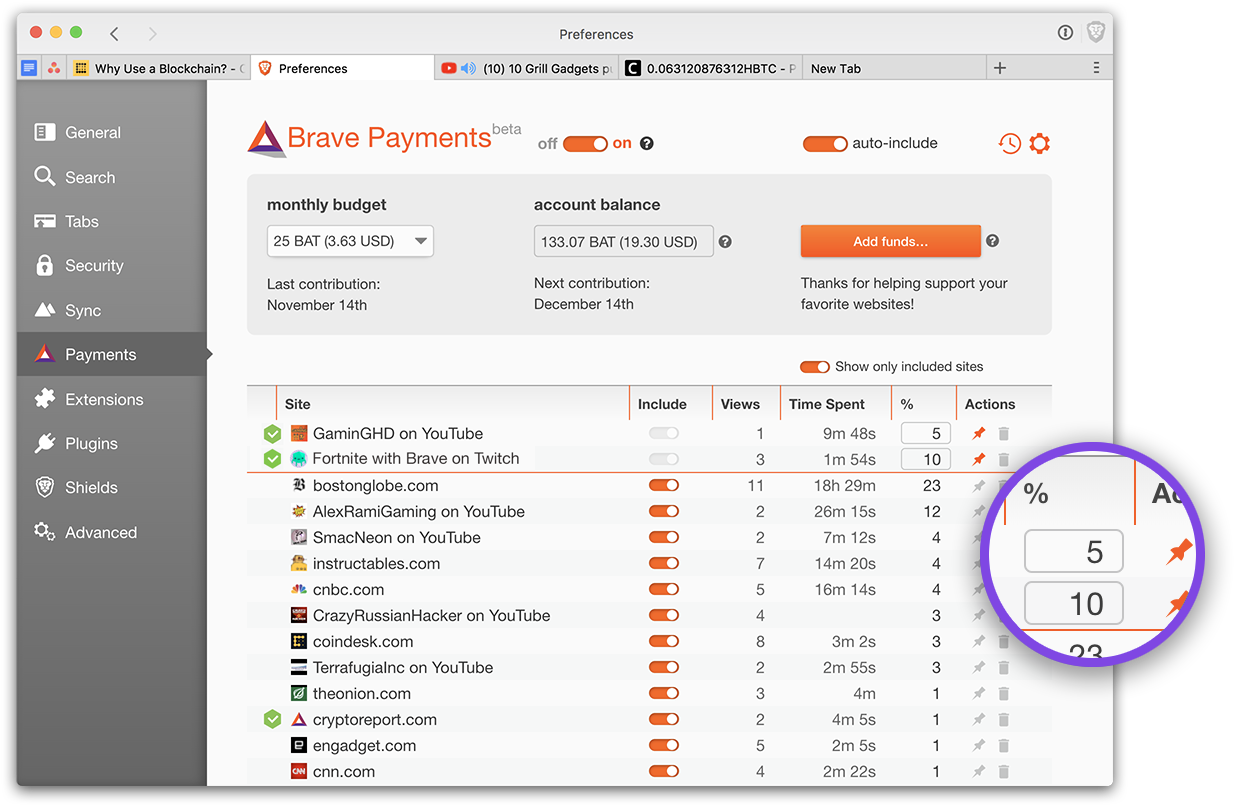Delete GaminGHD on YouTube row
Image resolution: width=1234 pixels, height=805 pixels.
[1004, 433]
